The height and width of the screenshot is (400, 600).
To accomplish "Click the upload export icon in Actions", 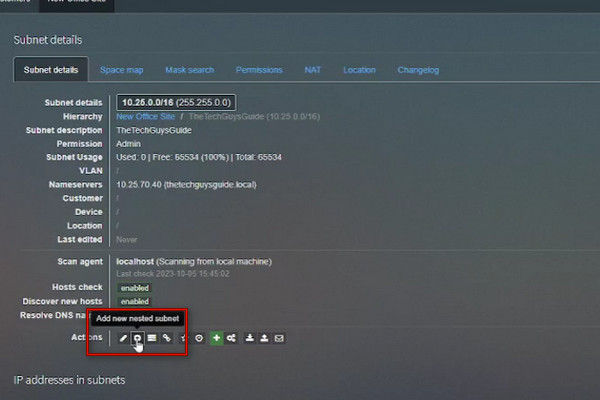I will [x=264, y=338].
